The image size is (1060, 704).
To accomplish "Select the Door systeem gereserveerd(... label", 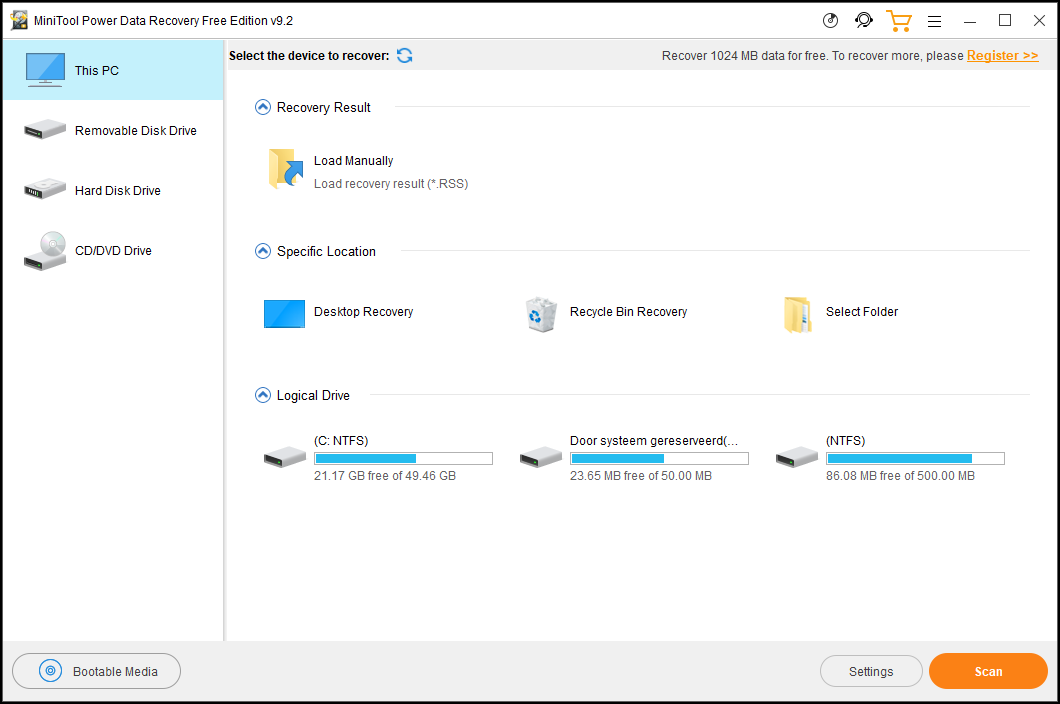I will click(654, 441).
